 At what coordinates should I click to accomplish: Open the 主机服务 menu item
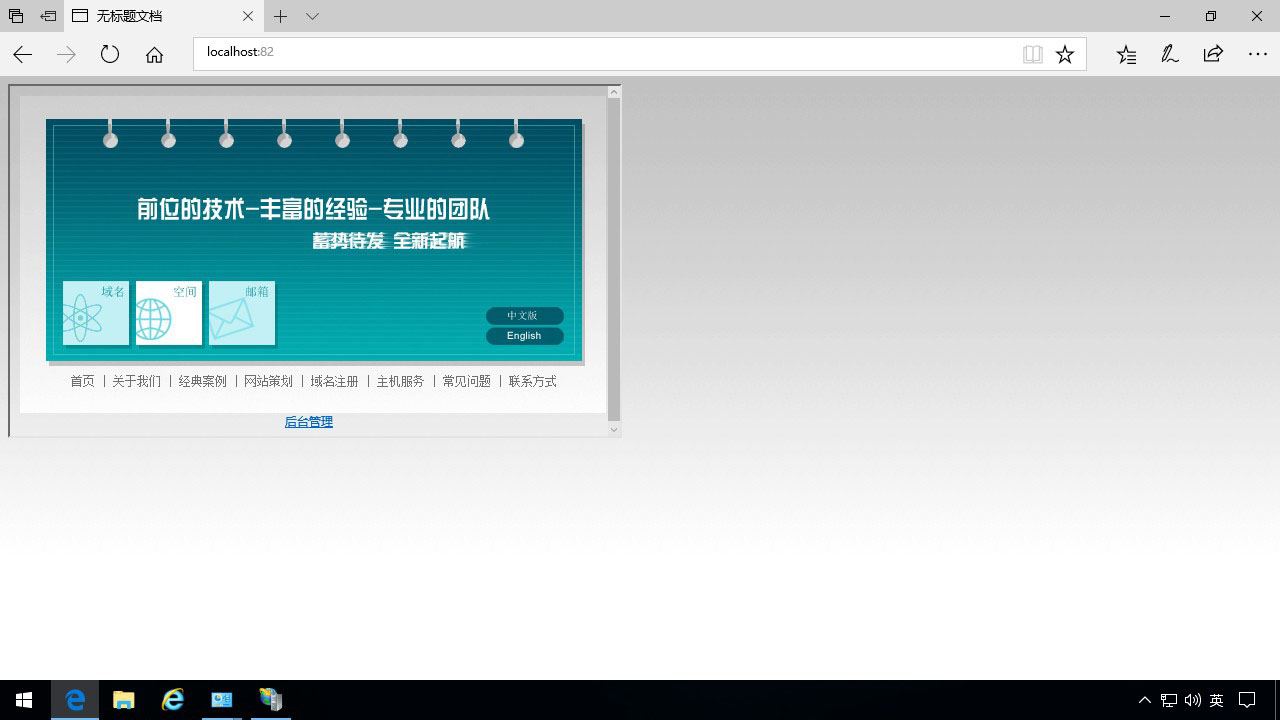coord(400,381)
